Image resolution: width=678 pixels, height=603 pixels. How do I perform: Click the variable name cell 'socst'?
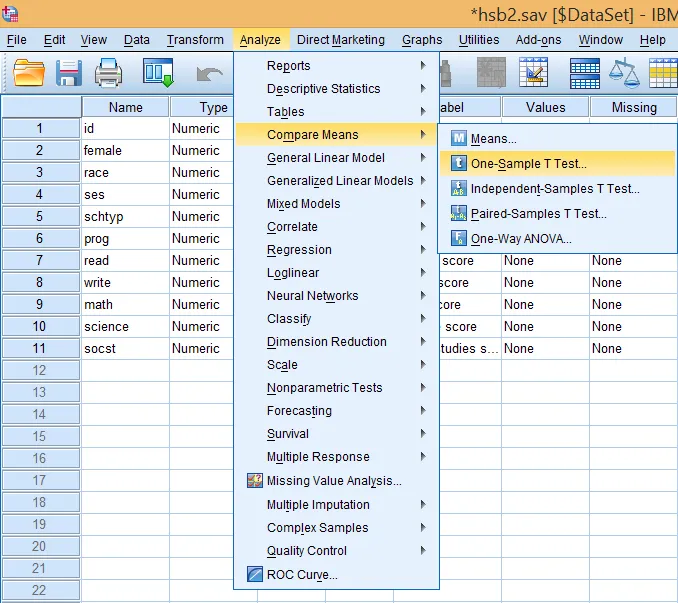point(125,348)
